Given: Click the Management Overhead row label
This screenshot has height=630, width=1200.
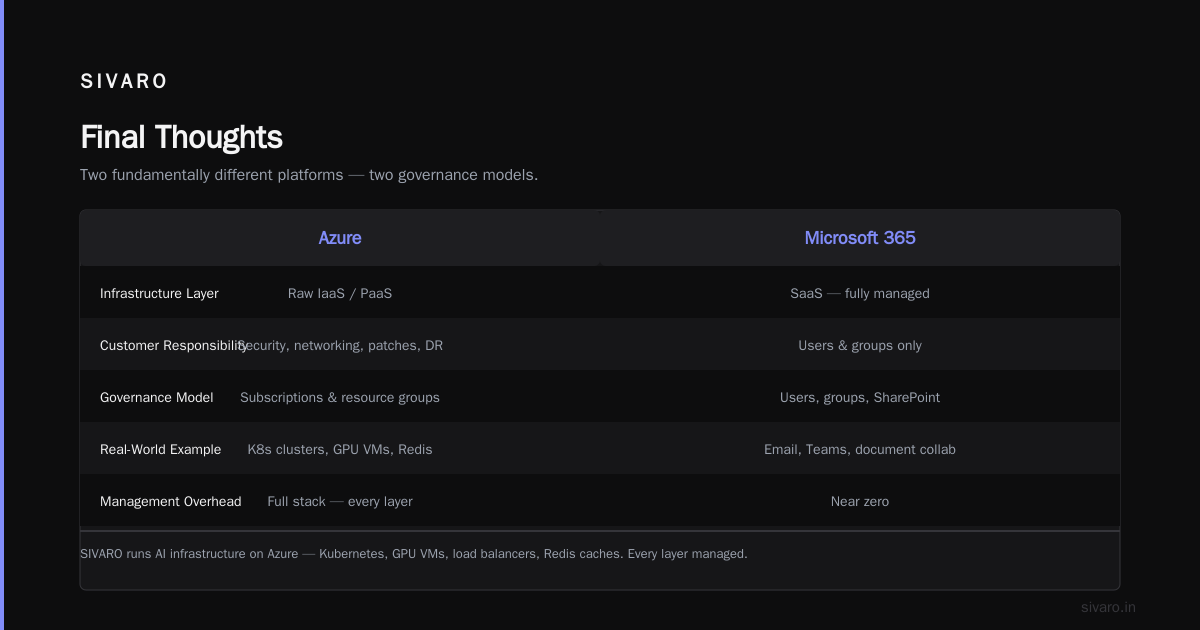Looking at the screenshot, I should [x=171, y=501].
